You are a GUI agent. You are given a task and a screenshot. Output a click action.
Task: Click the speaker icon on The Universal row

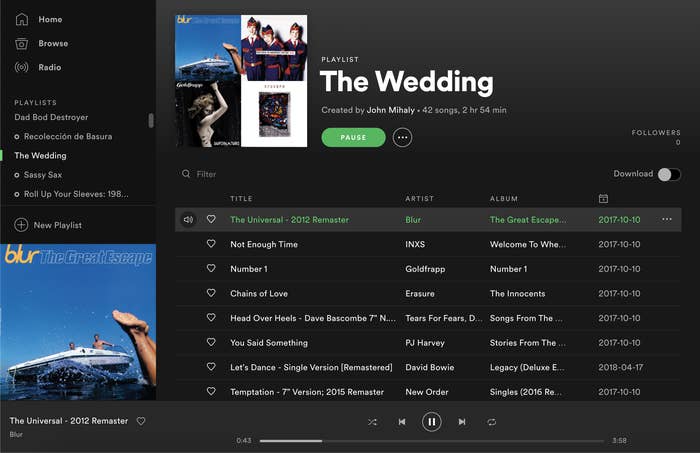click(x=188, y=220)
